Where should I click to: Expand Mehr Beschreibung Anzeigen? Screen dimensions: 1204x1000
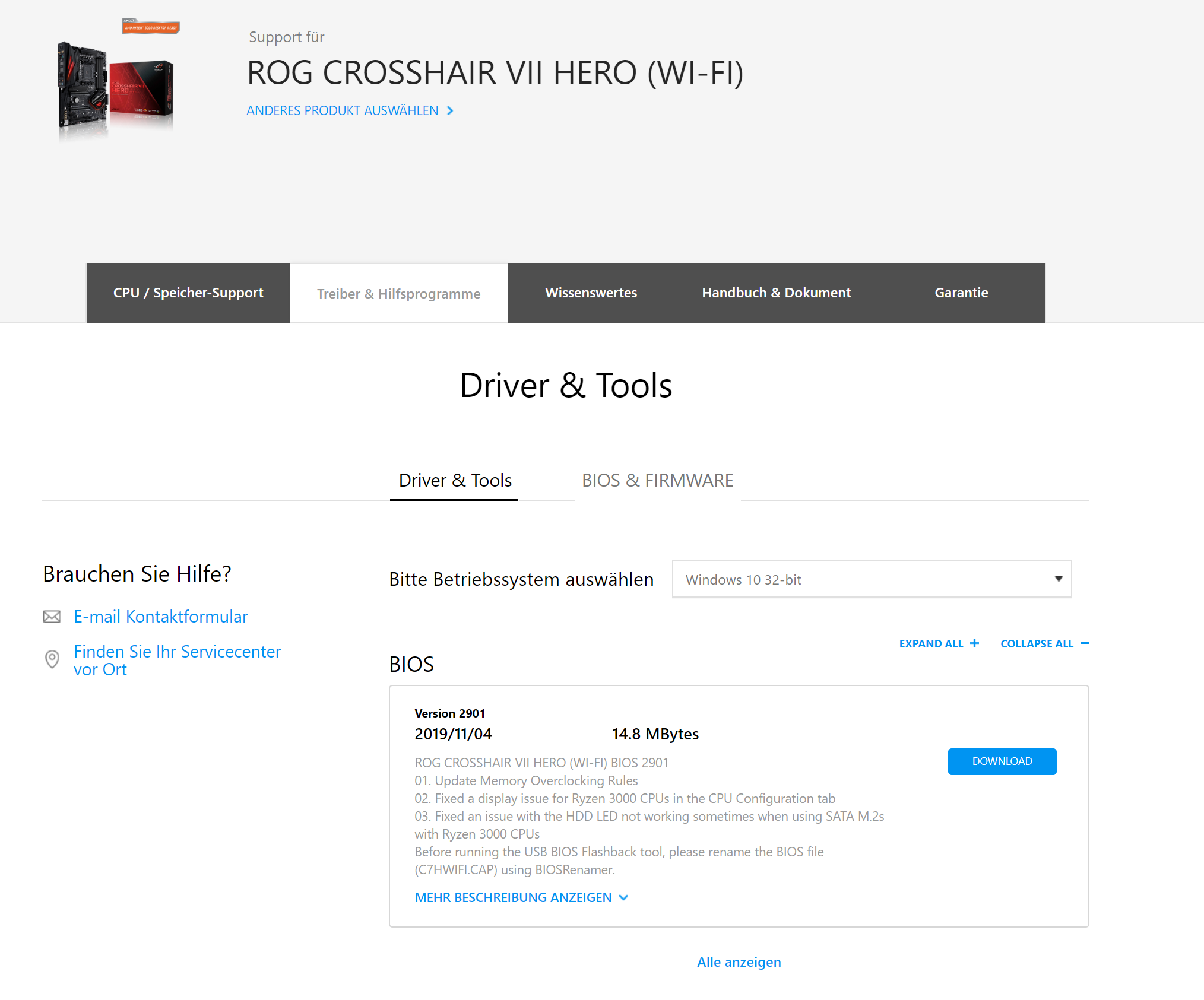[521, 897]
